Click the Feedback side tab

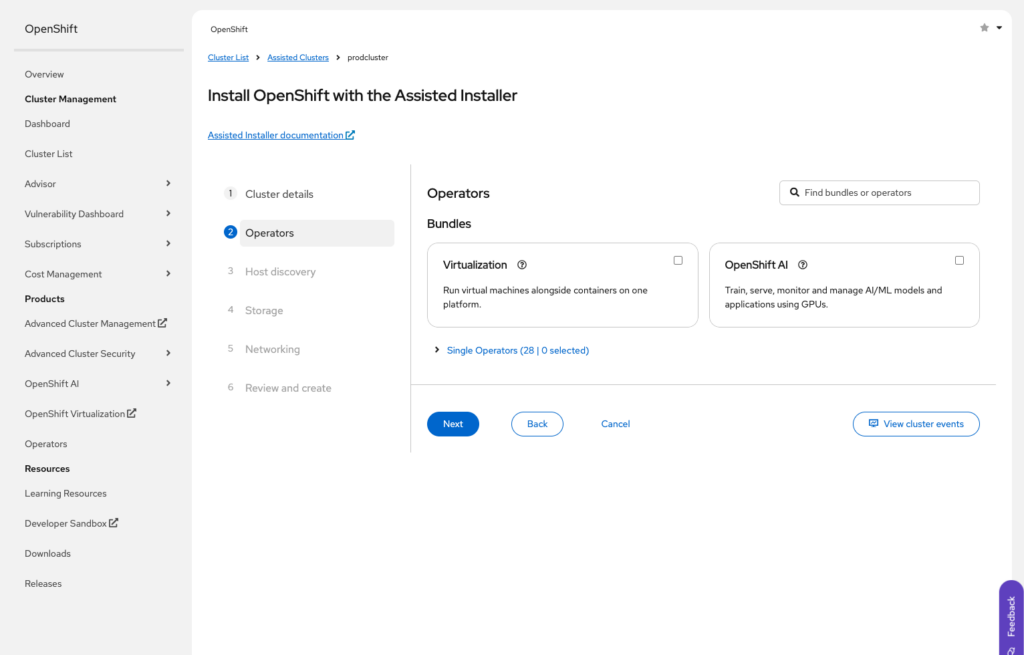[1011, 615]
